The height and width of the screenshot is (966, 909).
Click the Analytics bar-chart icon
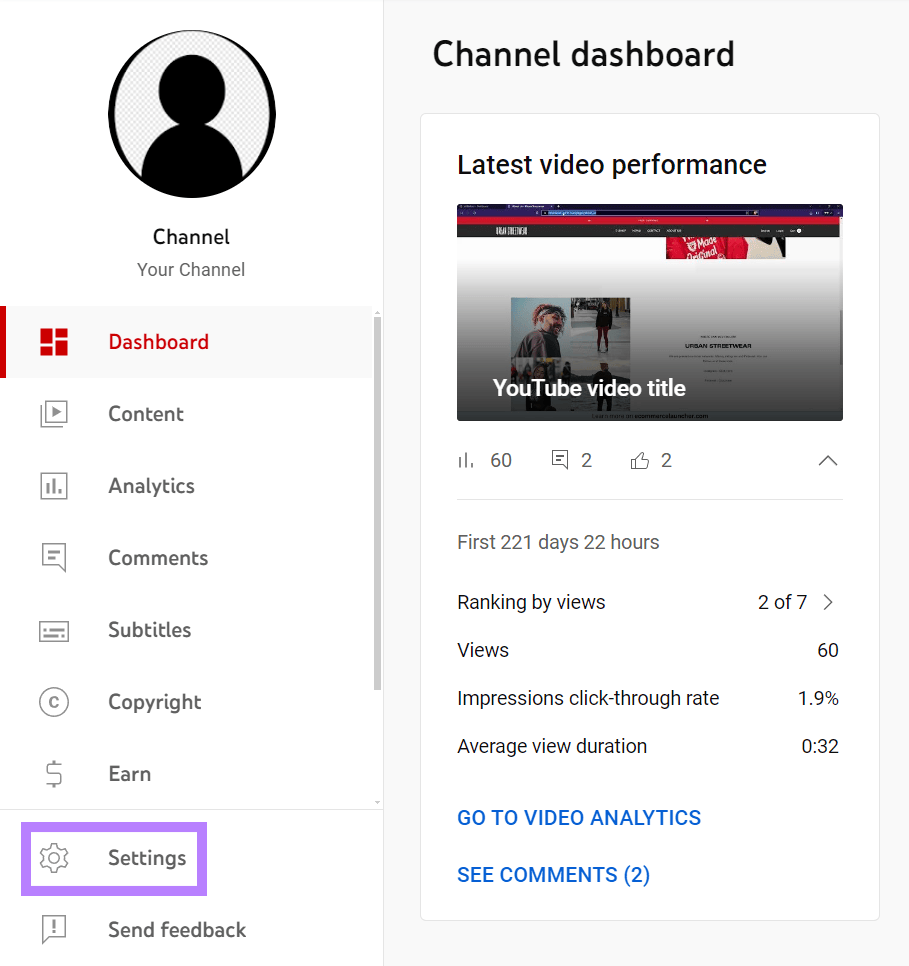53,485
